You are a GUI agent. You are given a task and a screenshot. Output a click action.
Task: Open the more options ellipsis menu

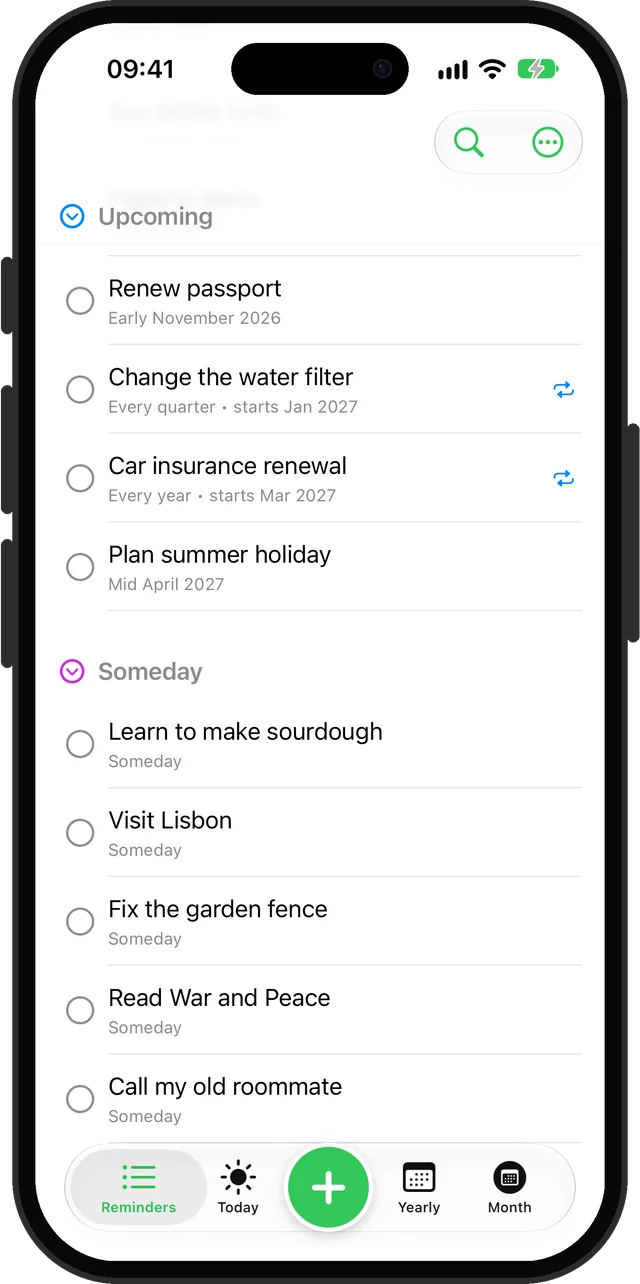(x=548, y=142)
